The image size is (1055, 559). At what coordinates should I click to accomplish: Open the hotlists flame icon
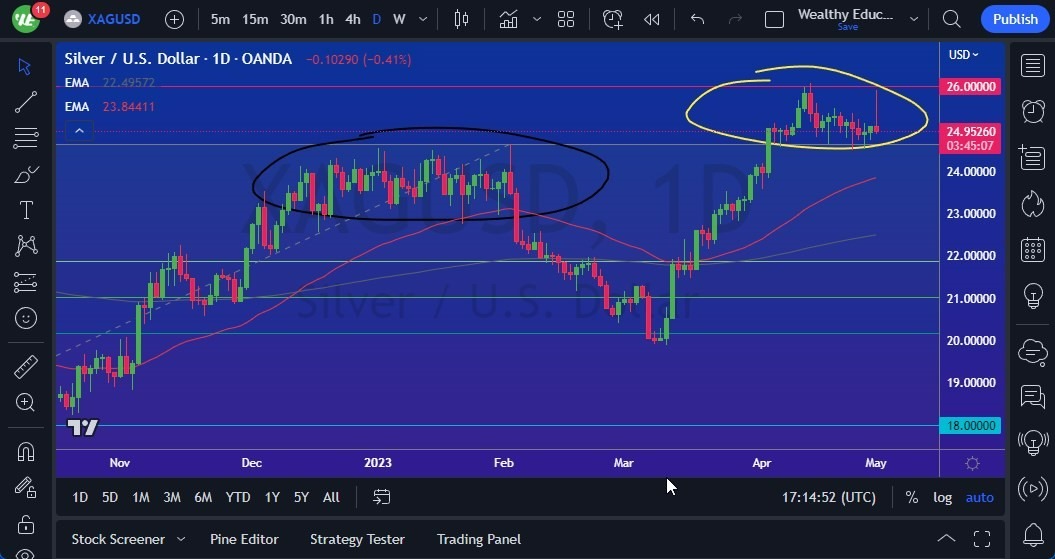[1032, 203]
